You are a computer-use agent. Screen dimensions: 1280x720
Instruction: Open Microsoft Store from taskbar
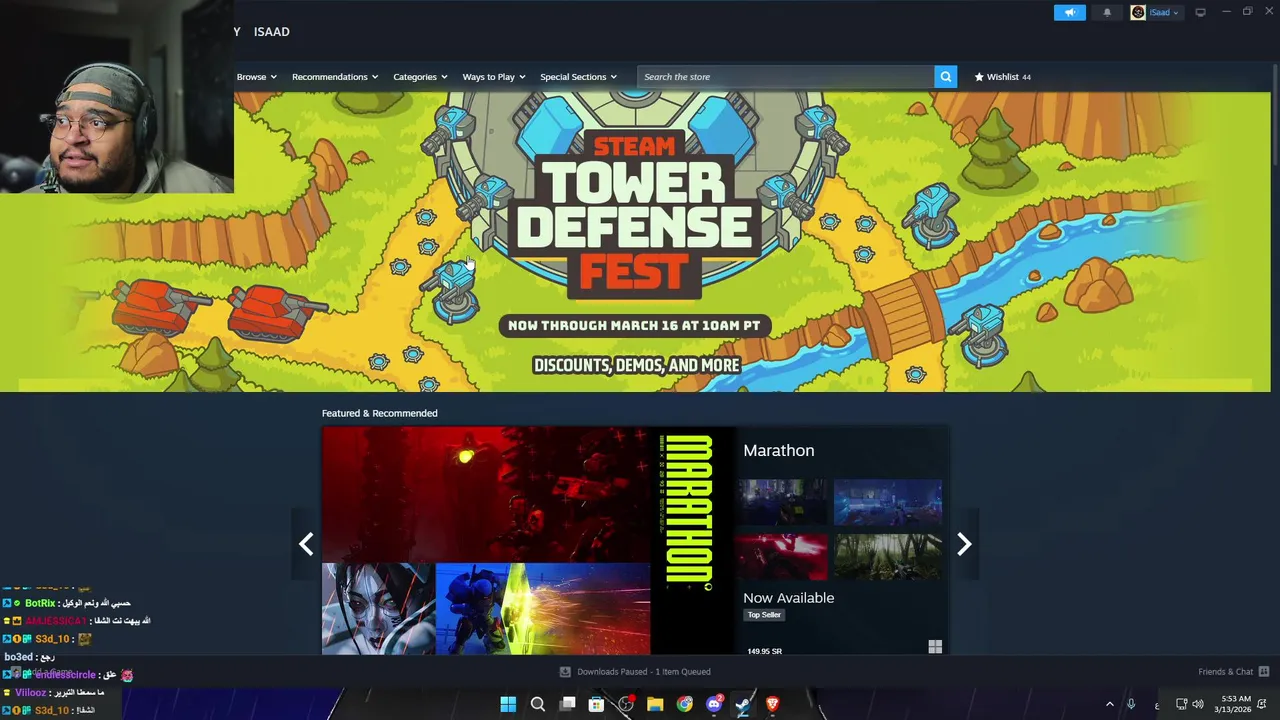pyautogui.click(x=596, y=704)
